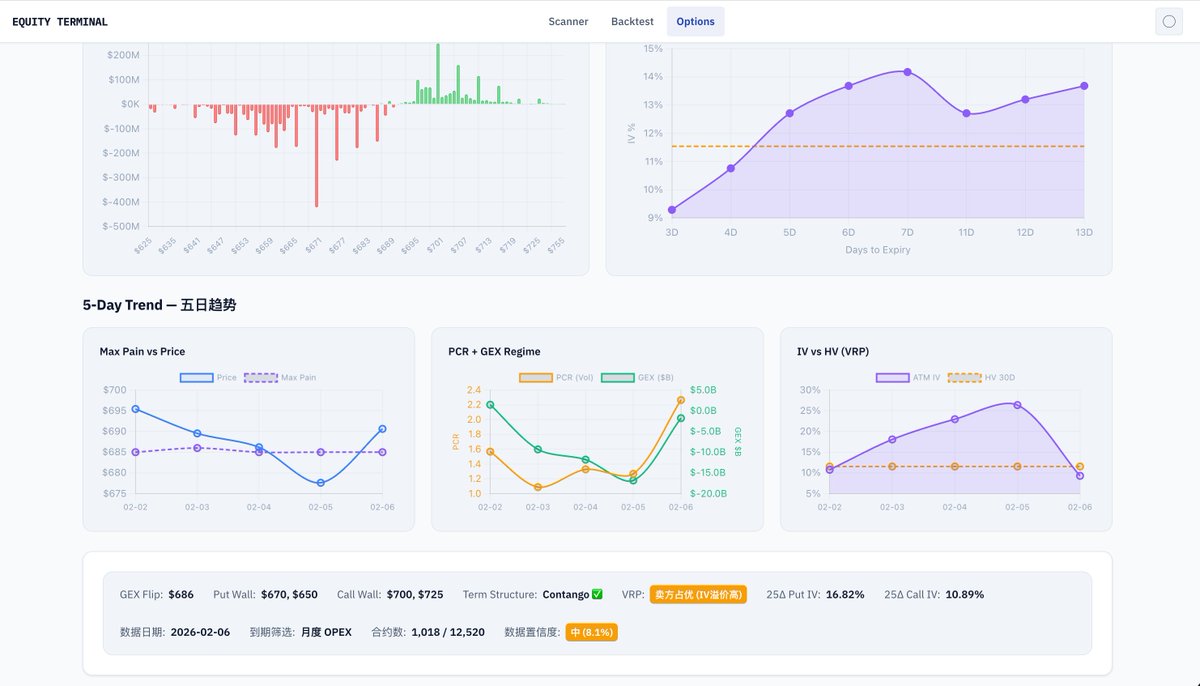
Task: Click ATM IV peak point at 02-05
Action: pyautogui.click(x=1017, y=405)
